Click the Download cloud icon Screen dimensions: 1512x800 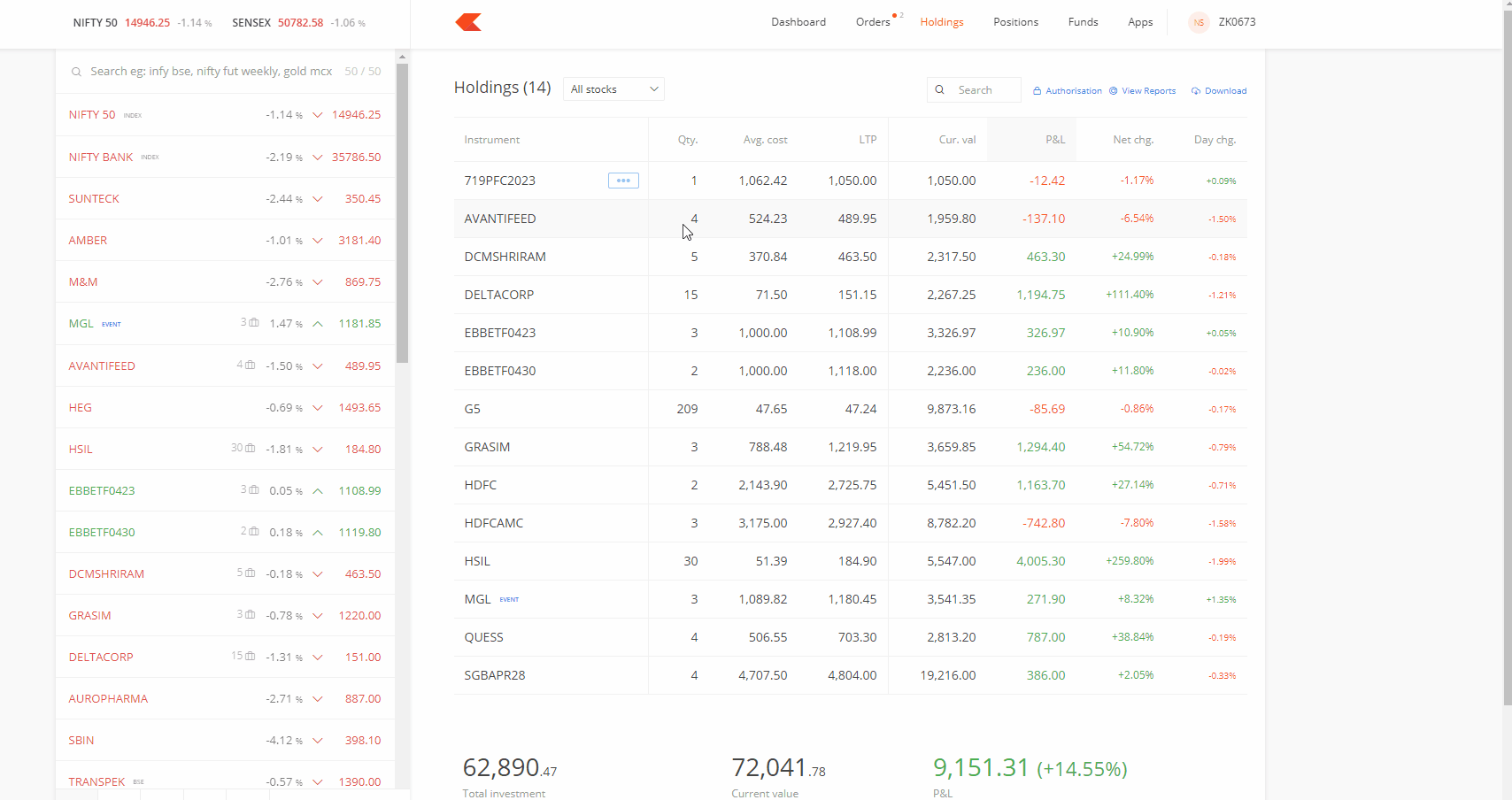1196,91
